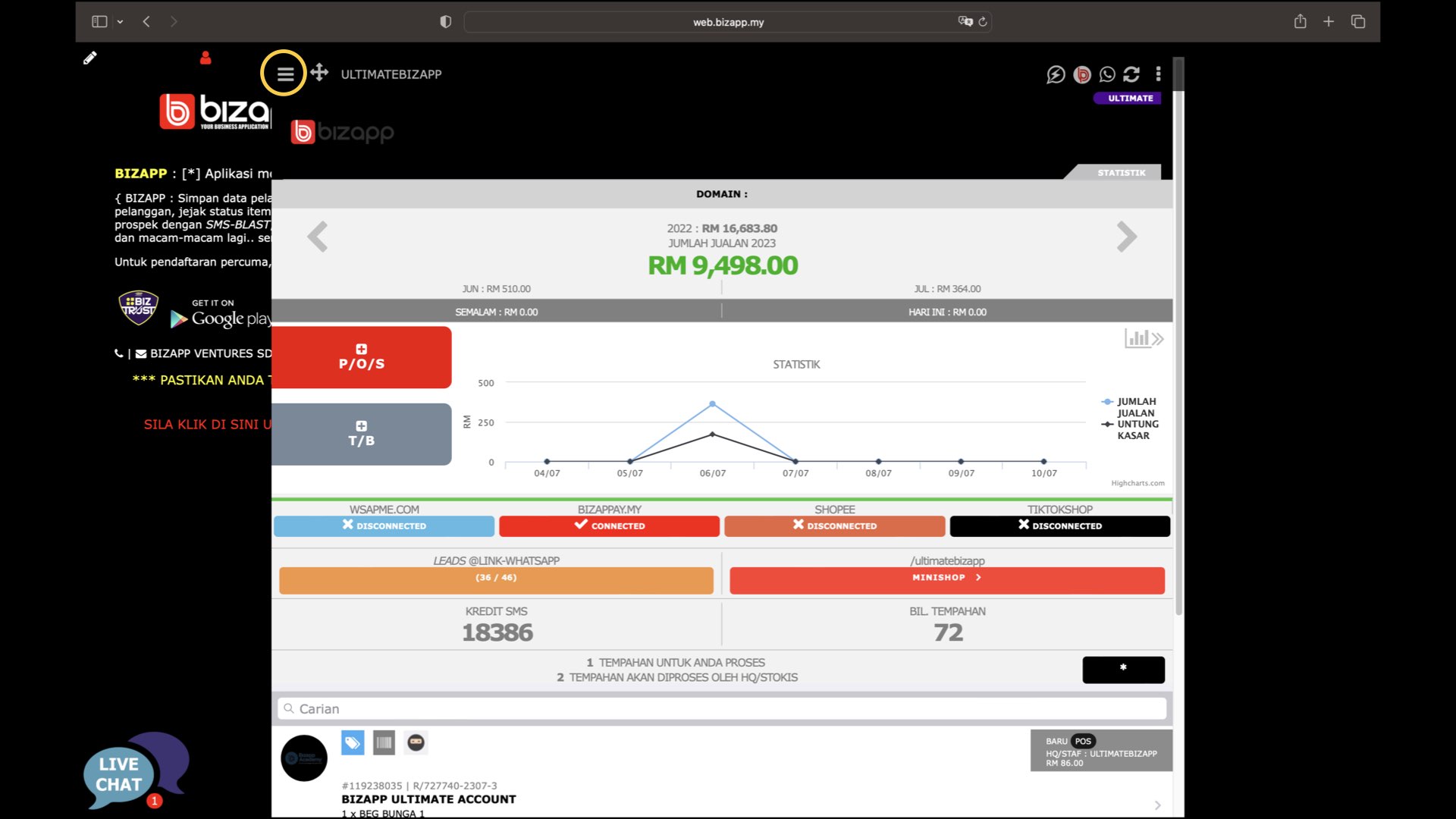Click the blue tag icon on order
1456x819 pixels.
[353, 742]
